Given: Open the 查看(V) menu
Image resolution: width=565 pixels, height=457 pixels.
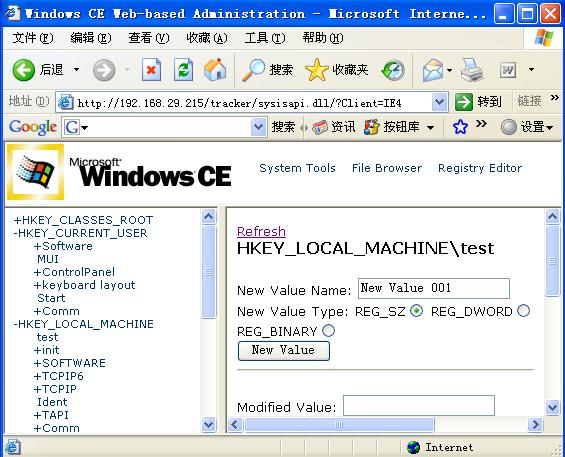Looking at the screenshot, I should point(149,38).
